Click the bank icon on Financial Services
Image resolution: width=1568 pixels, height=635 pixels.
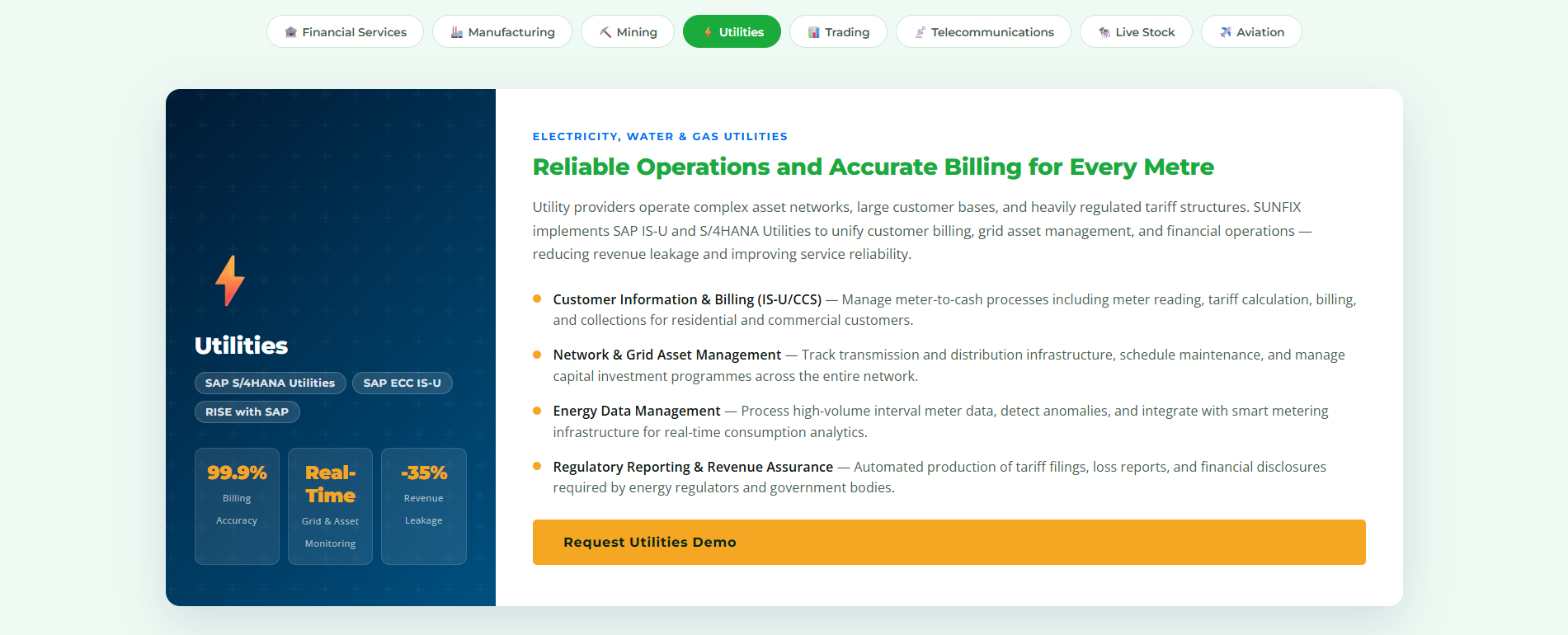click(290, 32)
